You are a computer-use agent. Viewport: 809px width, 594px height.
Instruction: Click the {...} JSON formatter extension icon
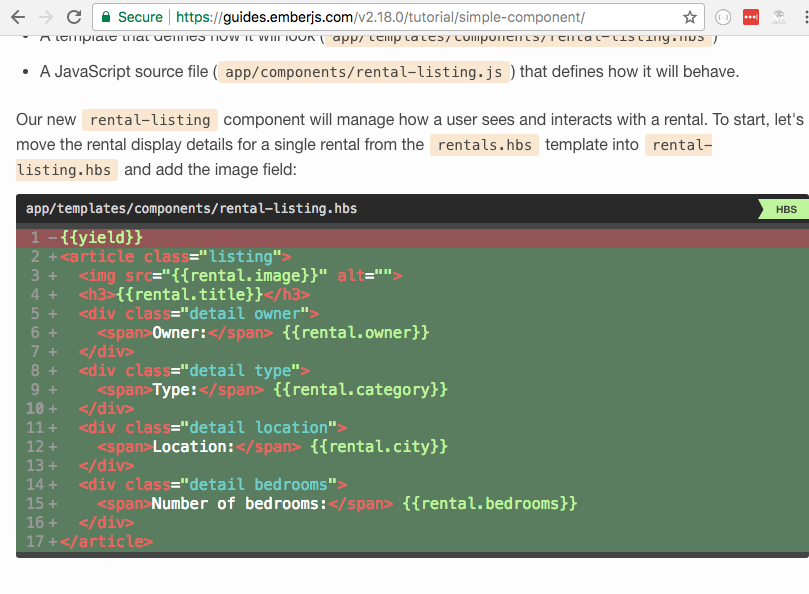pyautogui.click(x=722, y=17)
